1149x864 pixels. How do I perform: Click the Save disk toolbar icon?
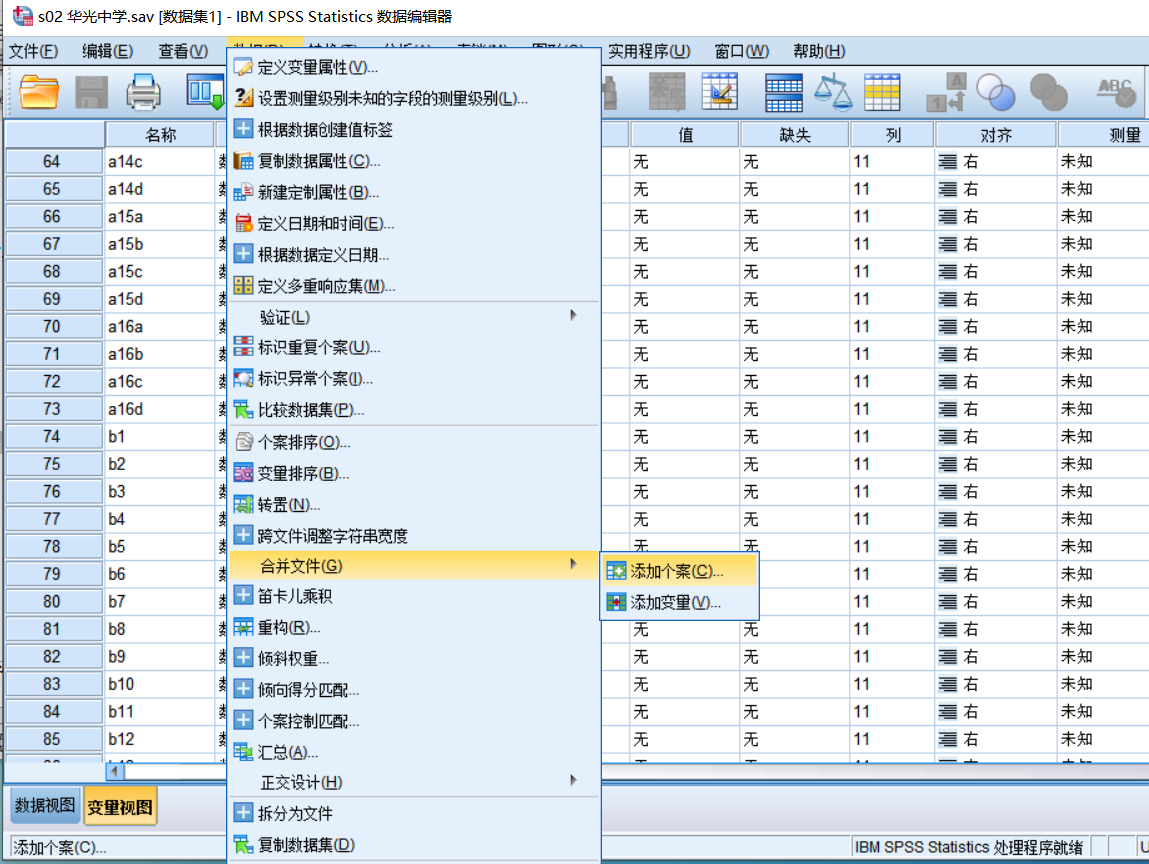coord(92,92)
